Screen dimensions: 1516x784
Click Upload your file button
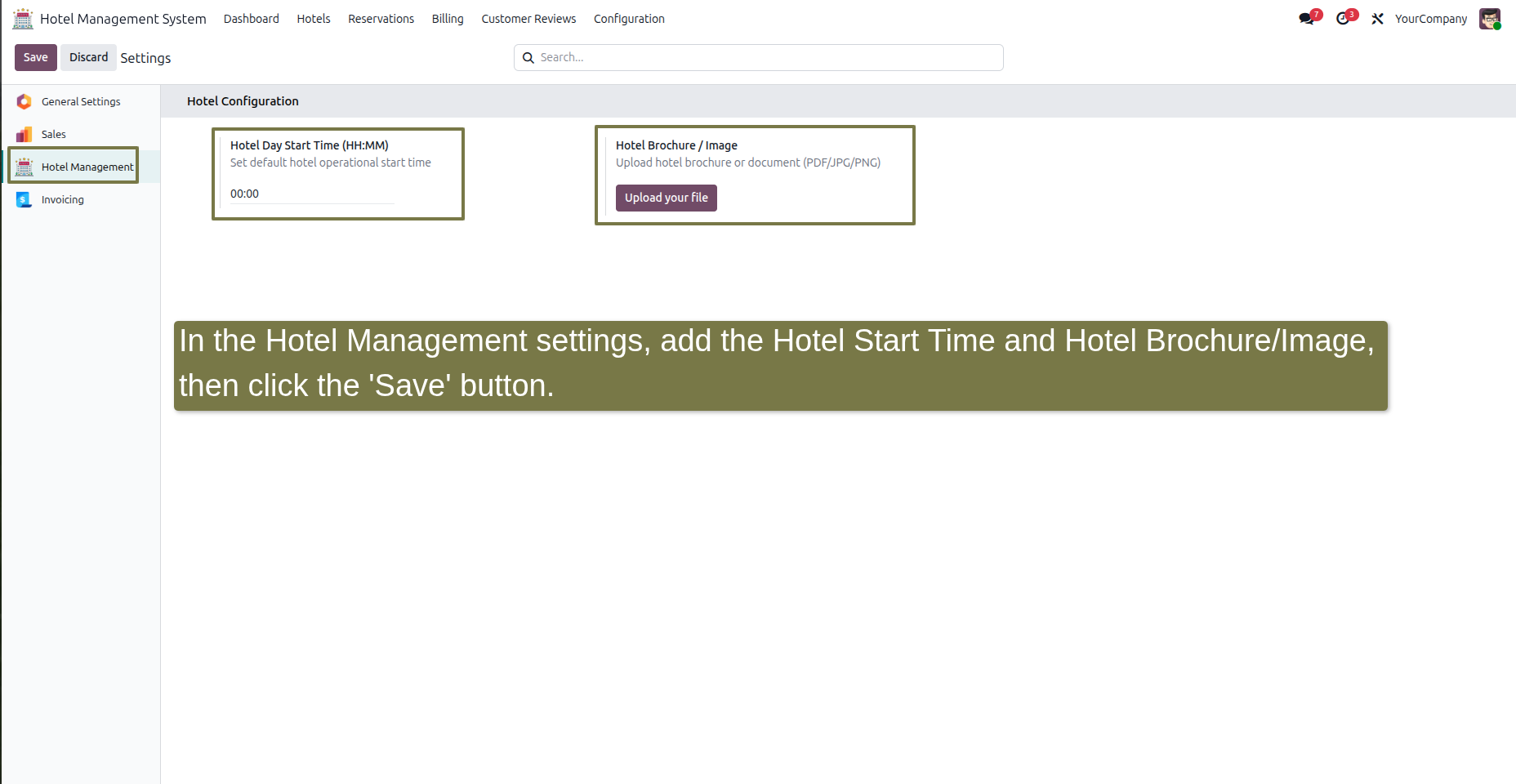[667, 198]
